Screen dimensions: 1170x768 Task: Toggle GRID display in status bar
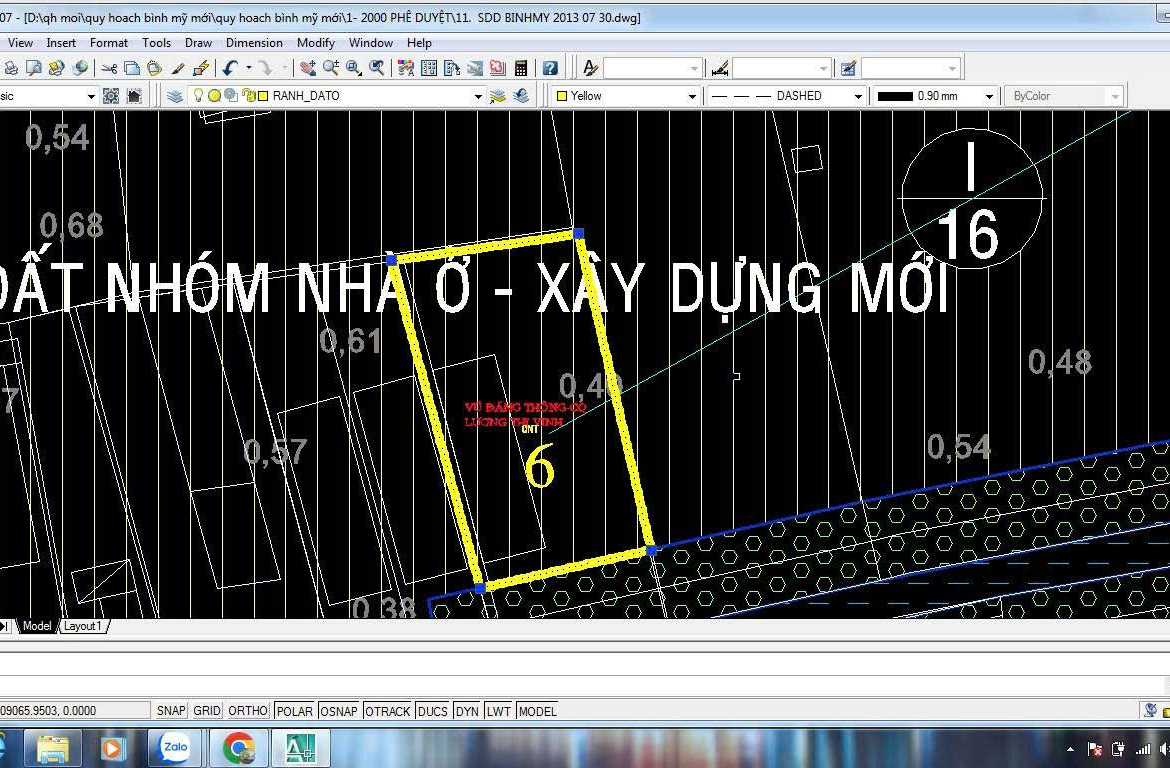click(207, 711)
